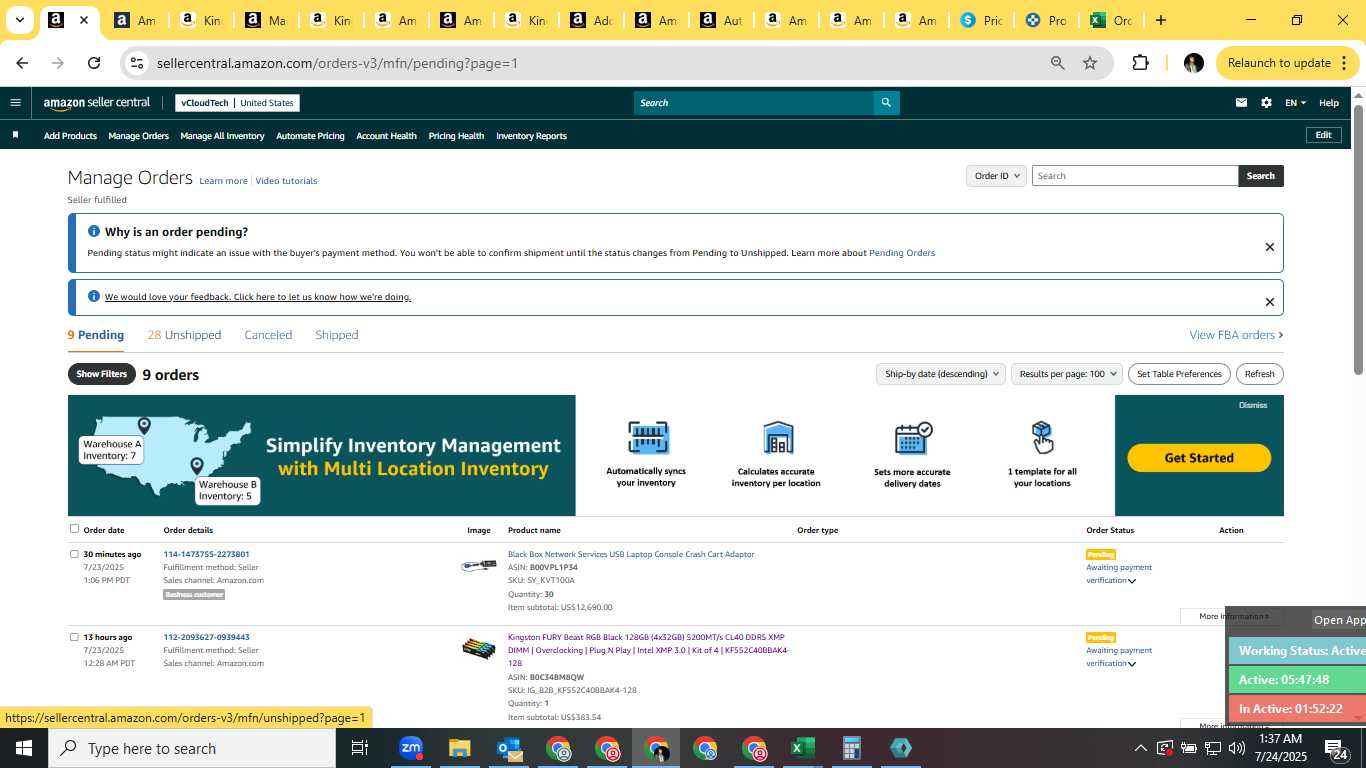Open File Explorer from the taskbar
The width and height of the screenshot is (1366, 768).
(459, 748)
